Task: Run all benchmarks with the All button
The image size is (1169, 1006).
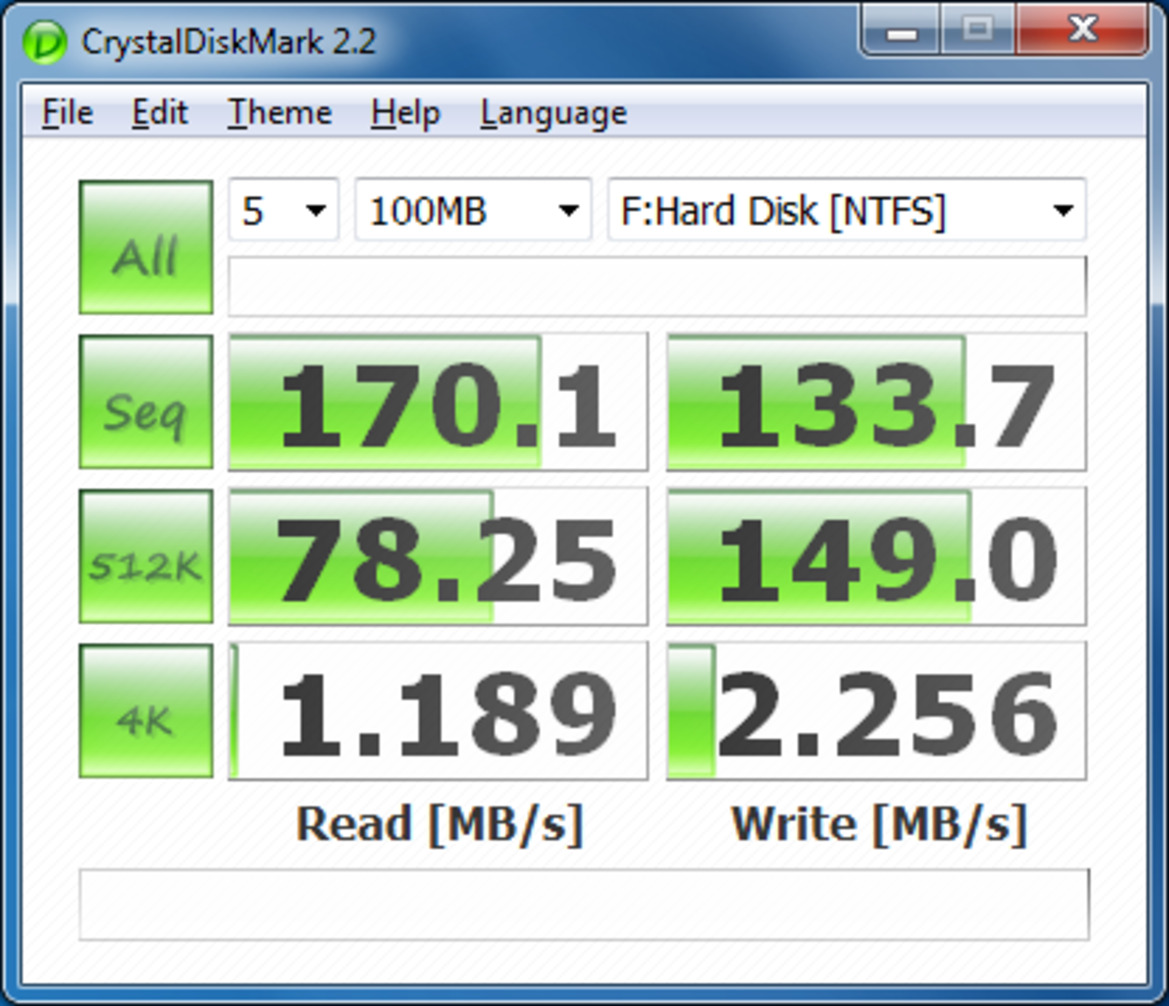Action: coord(146,247)
